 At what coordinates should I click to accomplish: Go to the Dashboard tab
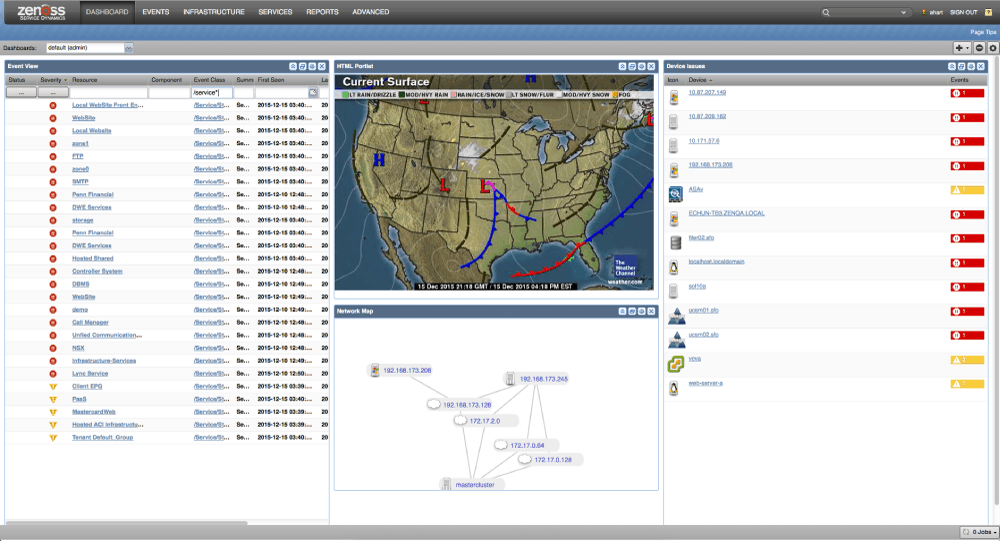(x=107, y=12)
